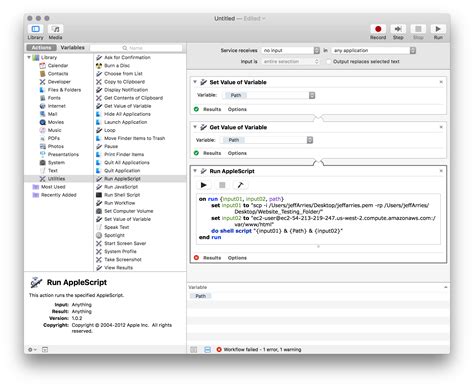Select the Spotlight action icon
Screen dimensions: 474x388
[x=99, y=235]
